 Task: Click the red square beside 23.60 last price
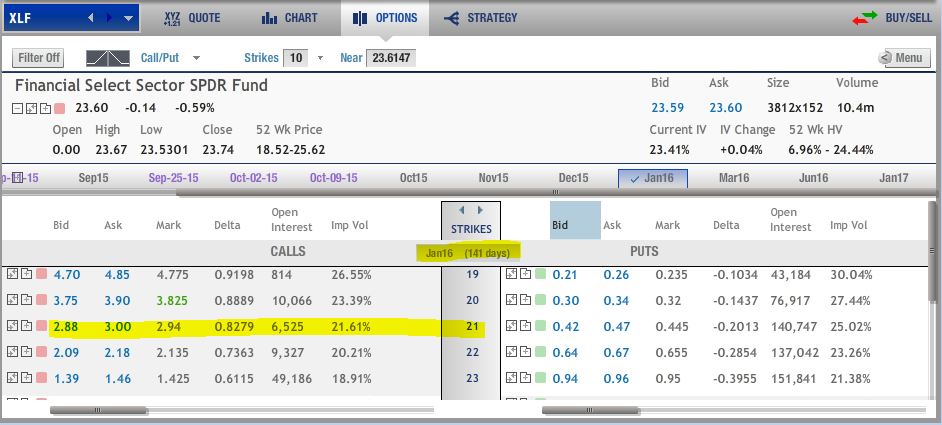tap(59, 109)
